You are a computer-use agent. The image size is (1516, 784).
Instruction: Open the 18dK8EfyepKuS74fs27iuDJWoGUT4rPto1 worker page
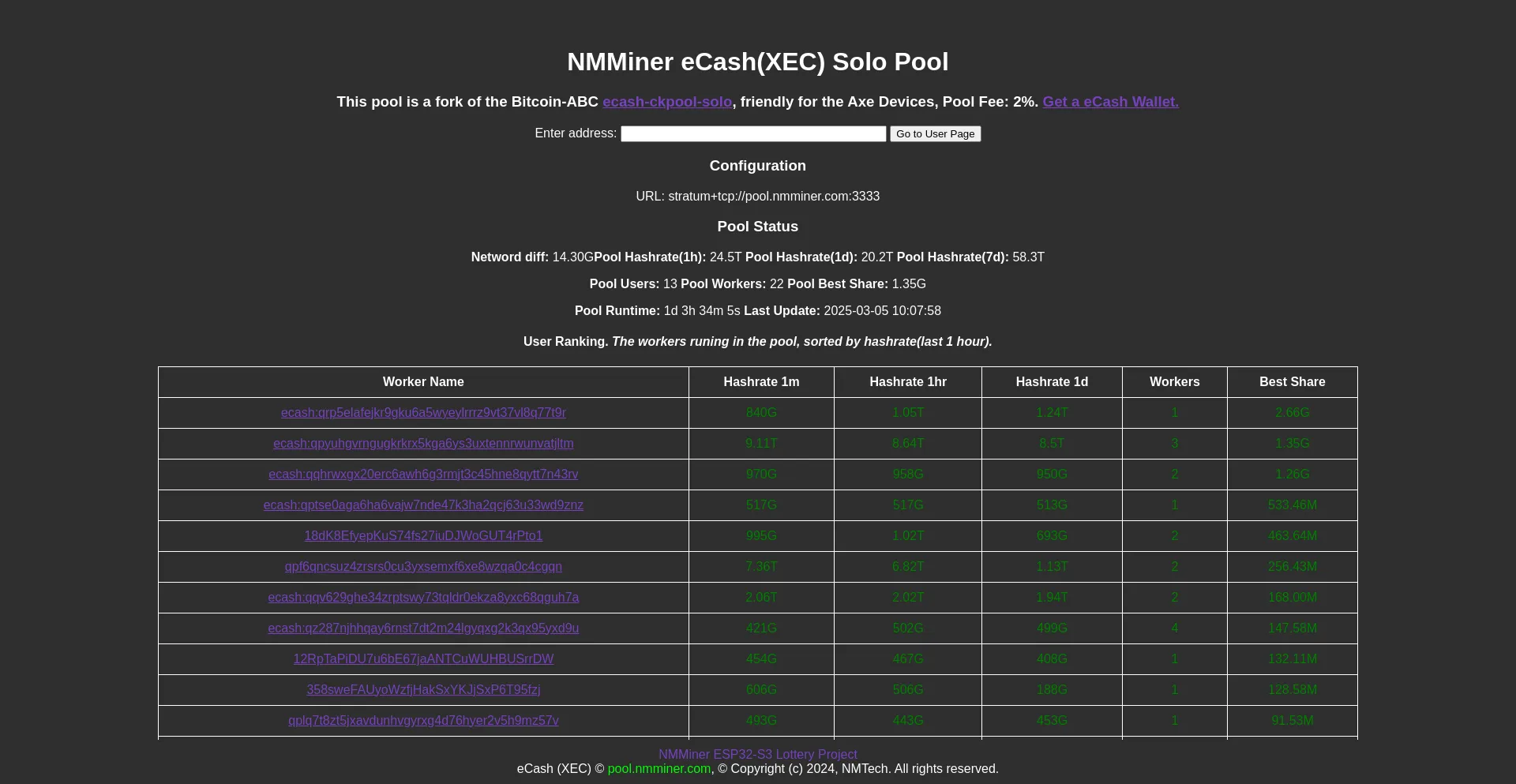tap(423, 536)
